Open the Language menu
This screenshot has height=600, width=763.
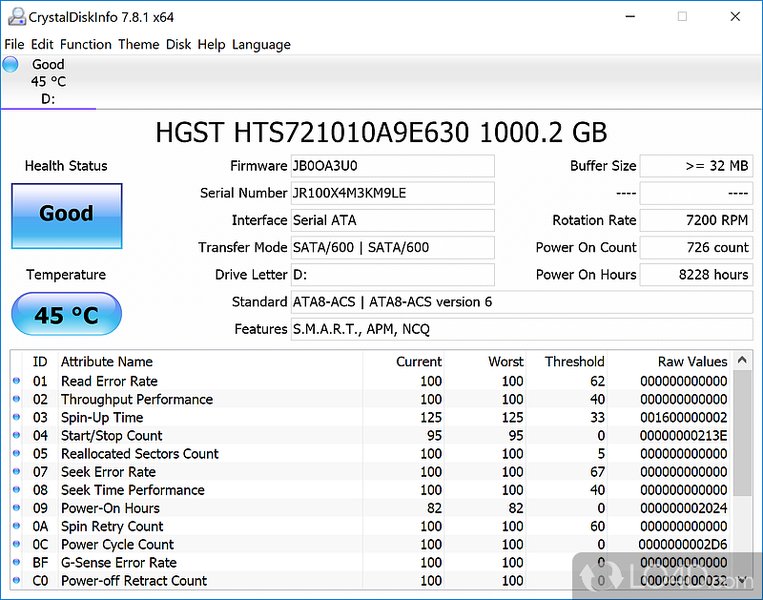tap(261, 44)
